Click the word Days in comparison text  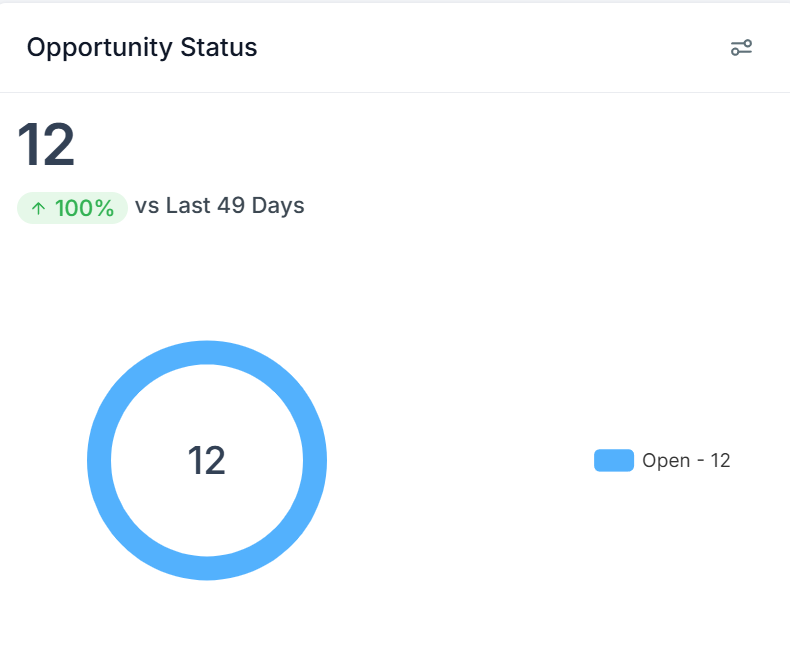278,207
